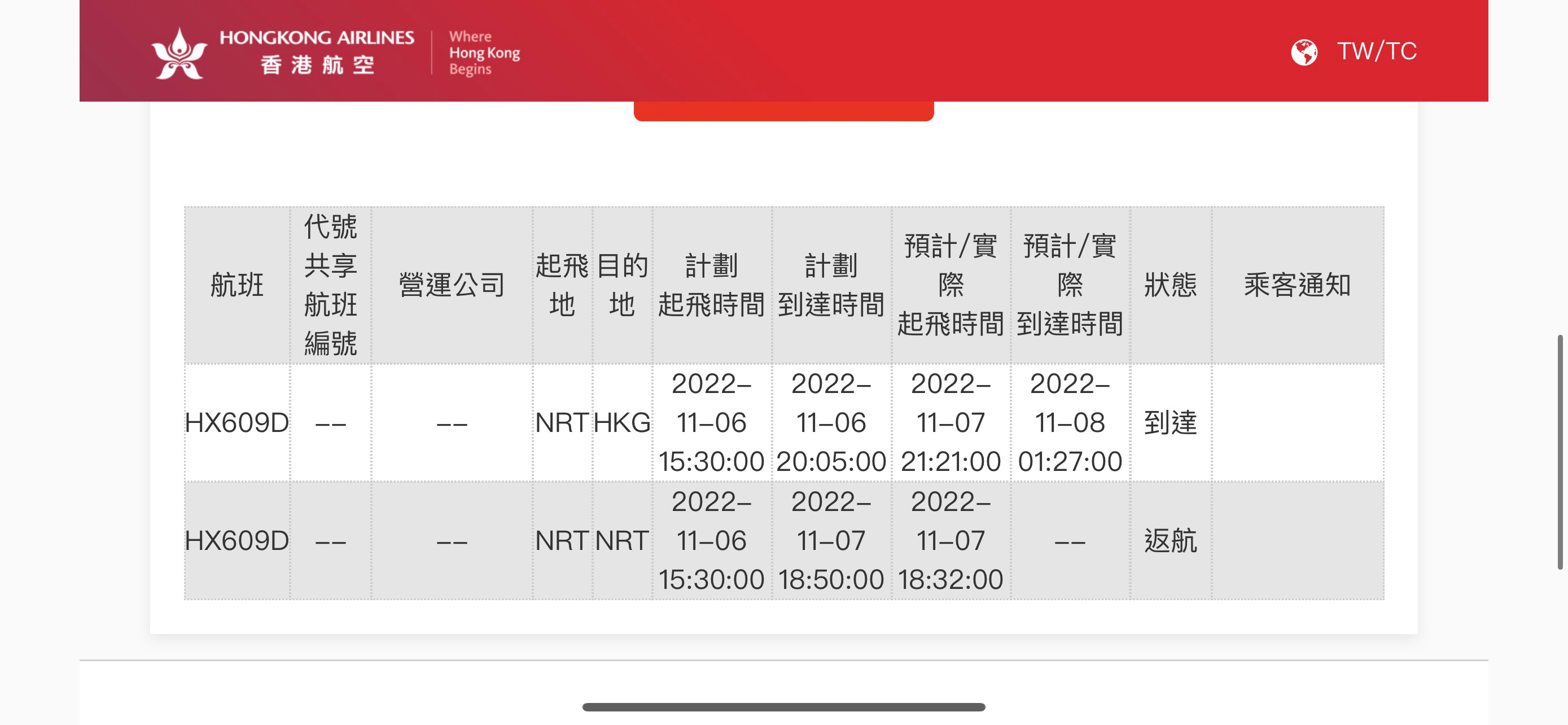Click the 營運公司 column header
Image resolution: width=1568 pixels, height=725 pixels.
(x=452, y=285)
